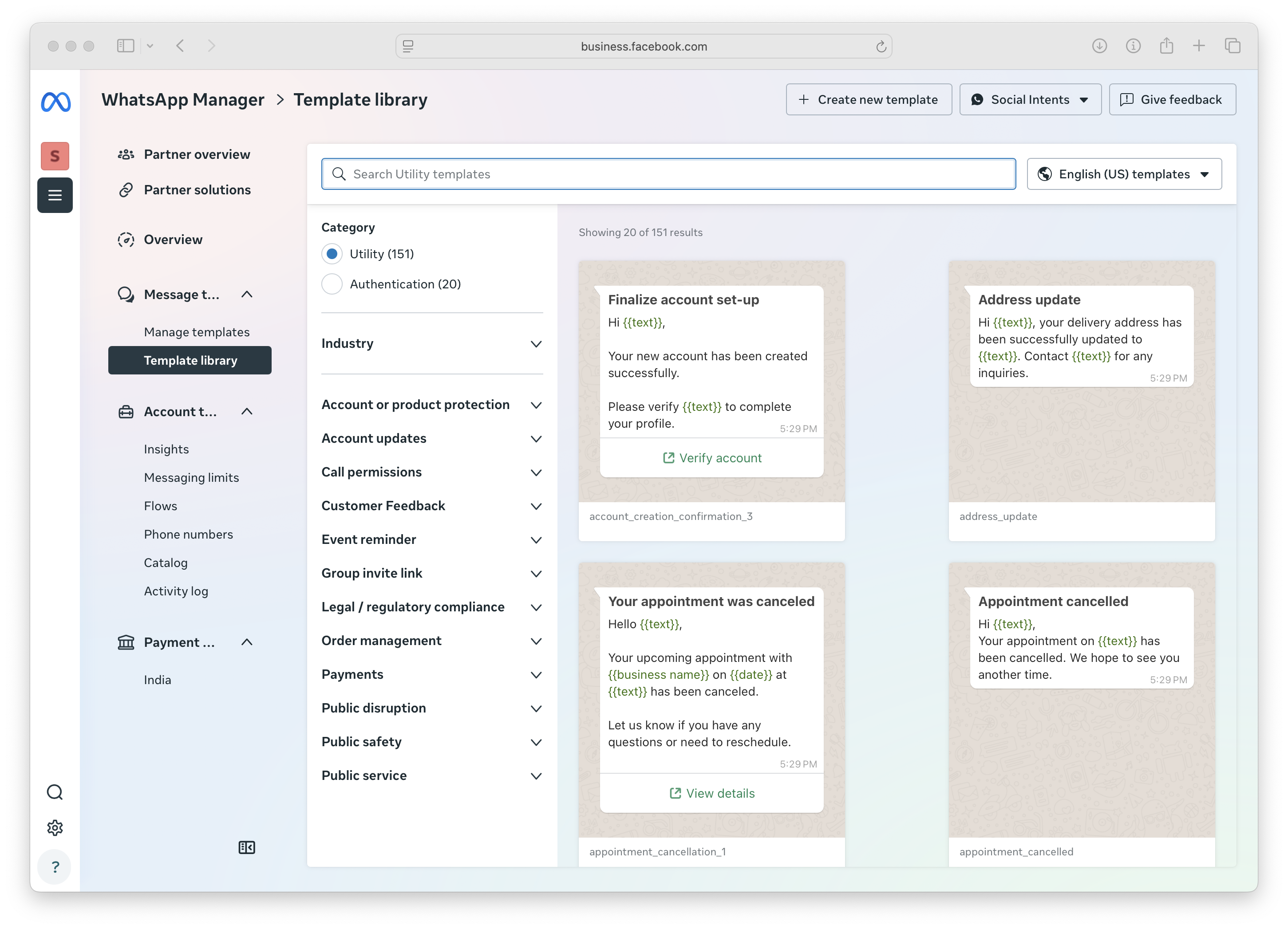Click the Account tools briefcase icon
Image resolution: width=1288 pixels, height=929 pixels.
(x=126, y=411)
